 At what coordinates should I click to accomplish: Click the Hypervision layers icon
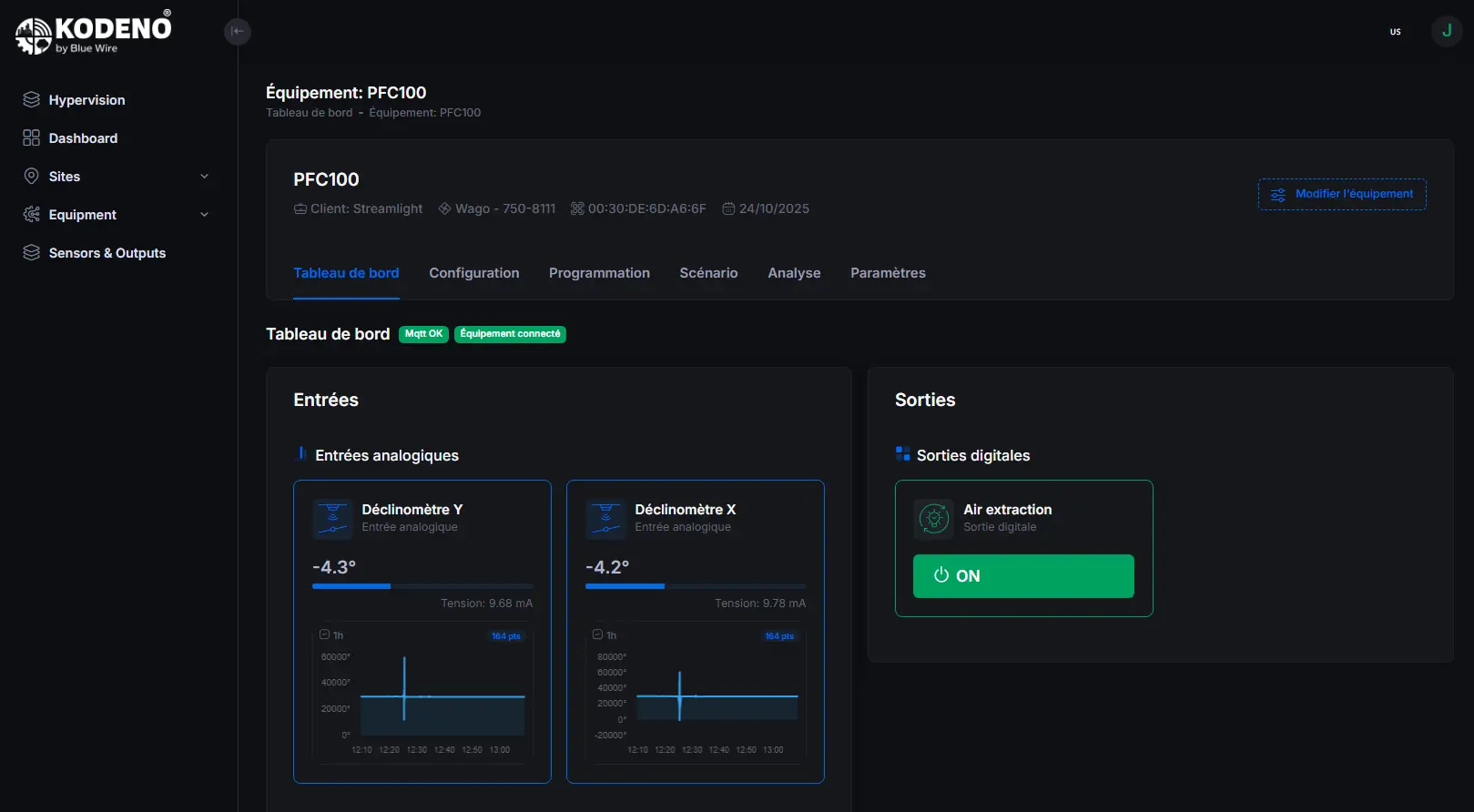click(x=32, y=100)
